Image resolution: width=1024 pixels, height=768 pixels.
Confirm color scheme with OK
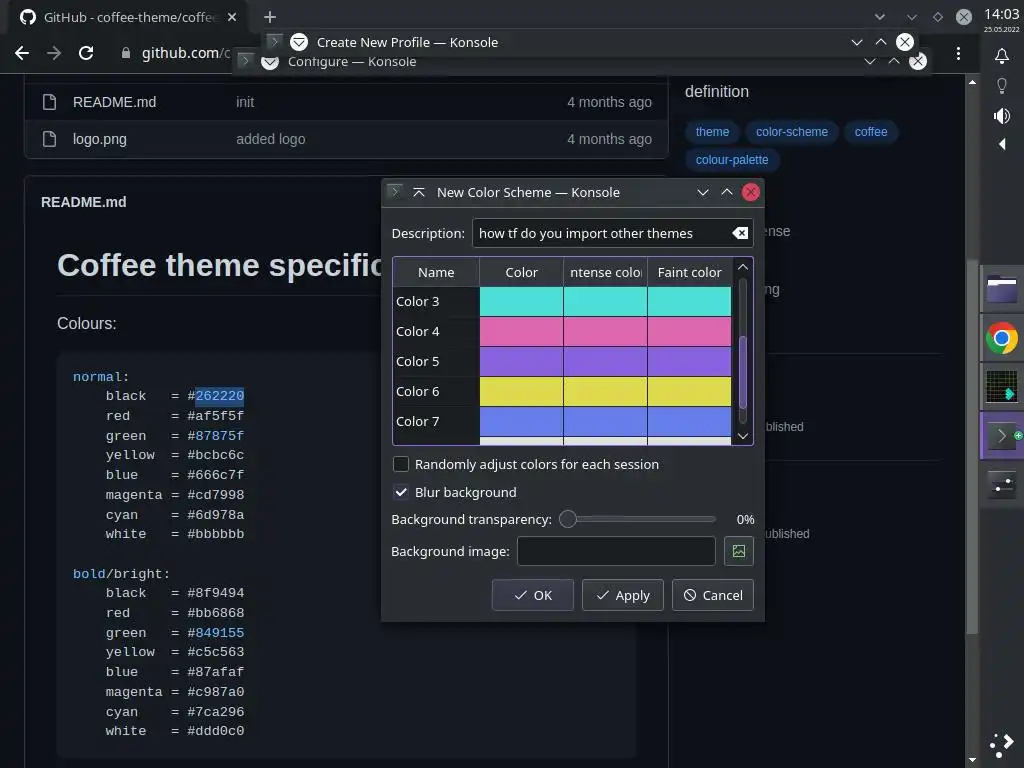point(532,595)
